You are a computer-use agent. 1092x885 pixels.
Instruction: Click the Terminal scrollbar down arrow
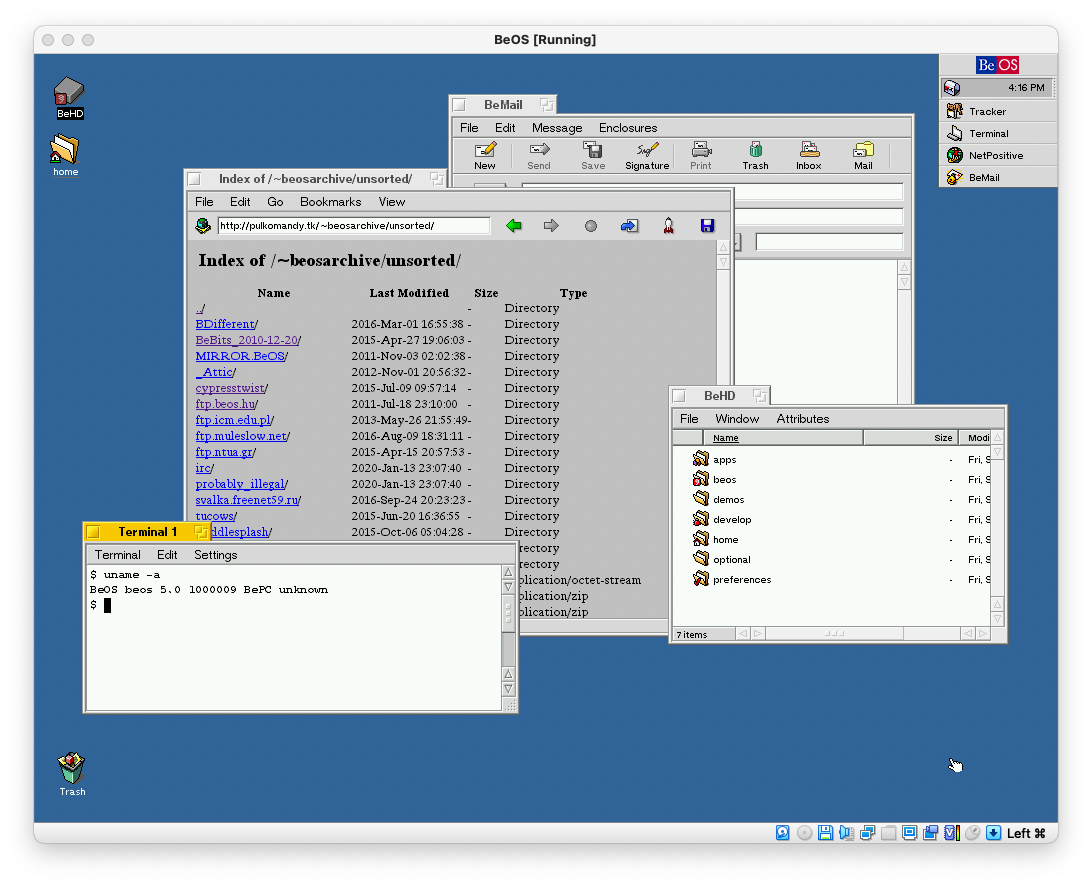(508, 689)
